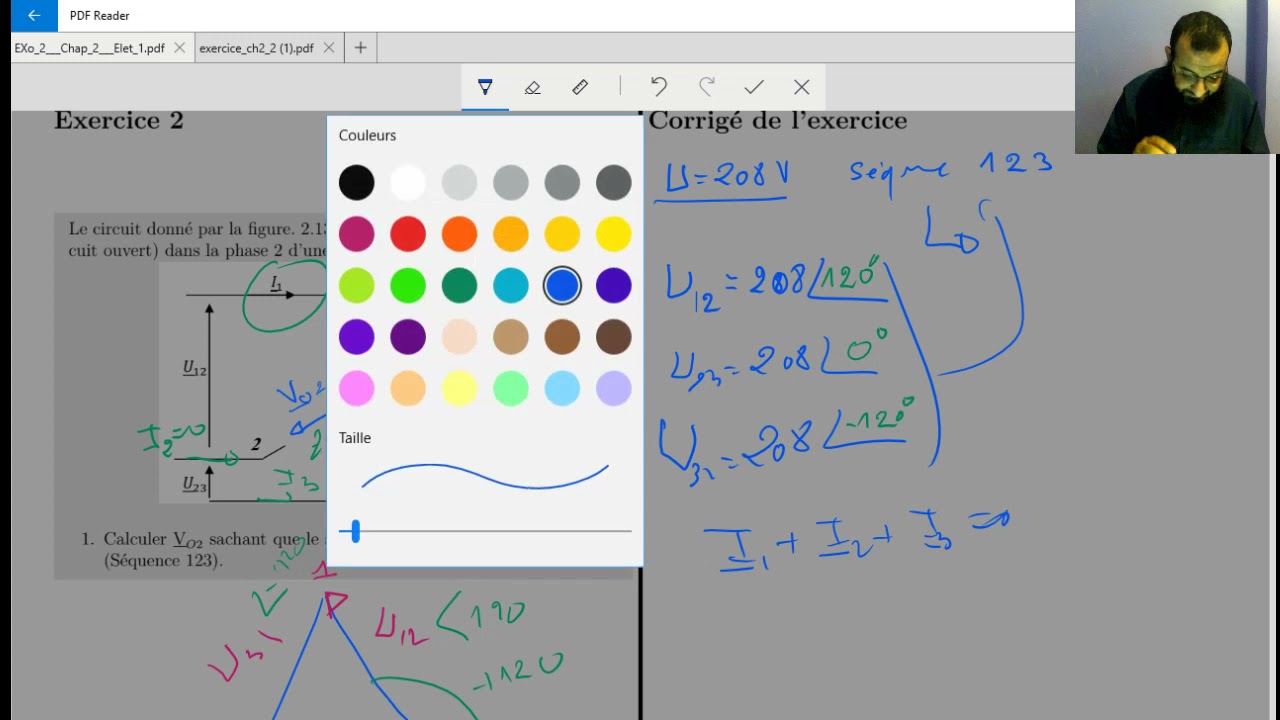
Task: Click the redo arrow icon
Action: 707,87
